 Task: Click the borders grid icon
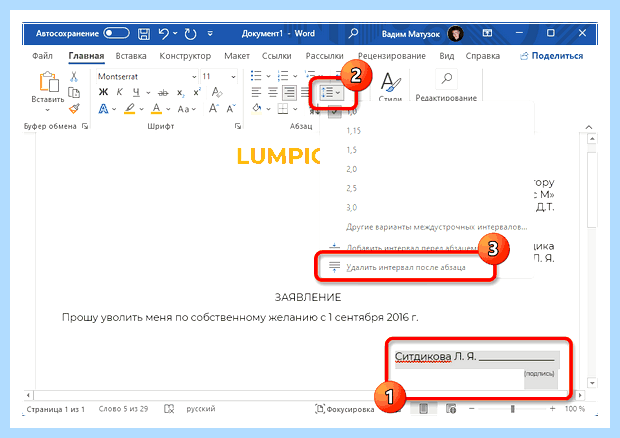tap(283, 108)
